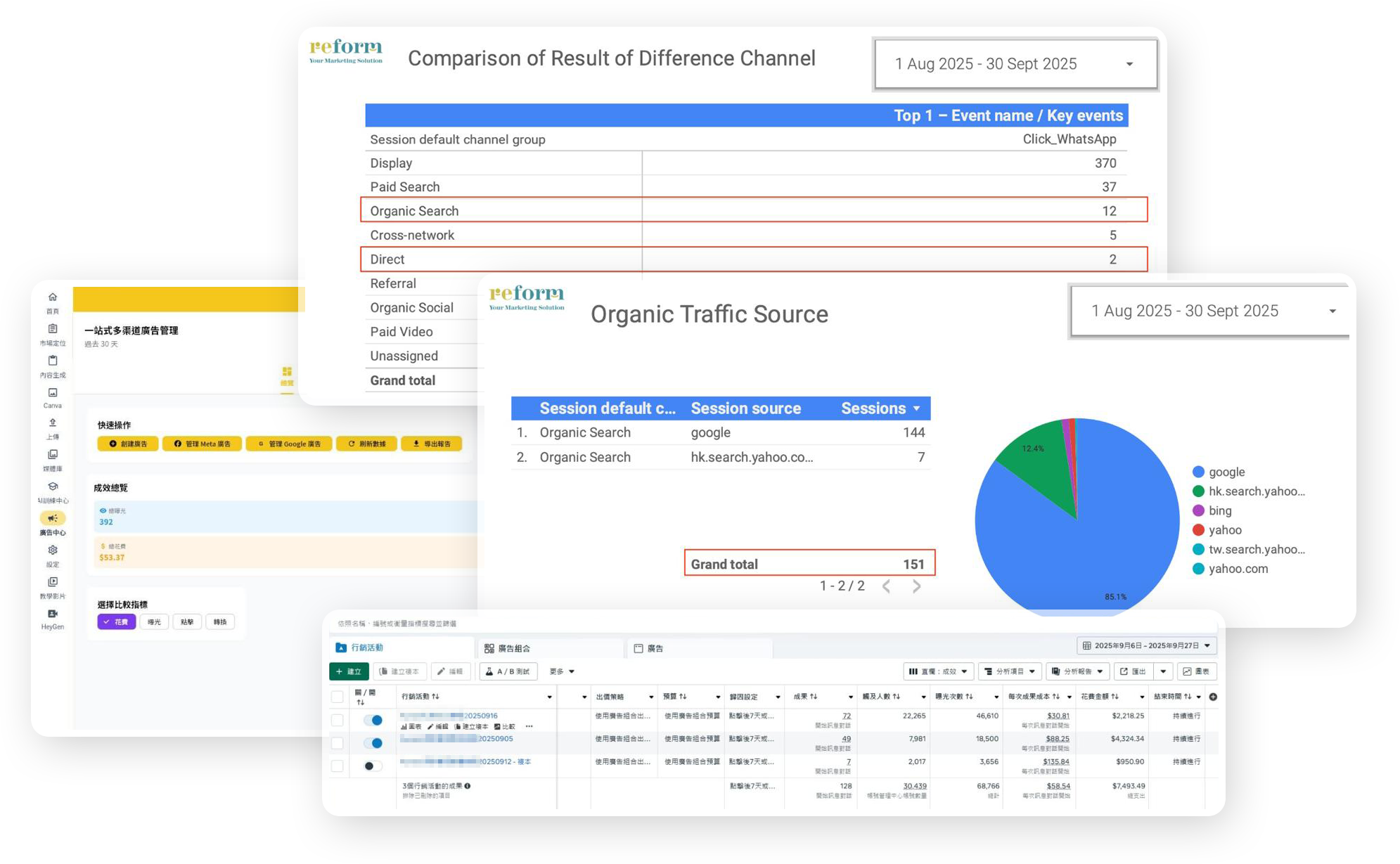Image resolution: width=1400 pixels, height=864 pixels.
Task: Select the 廣告中心 megaphone icon
Action: coord(53,518)
